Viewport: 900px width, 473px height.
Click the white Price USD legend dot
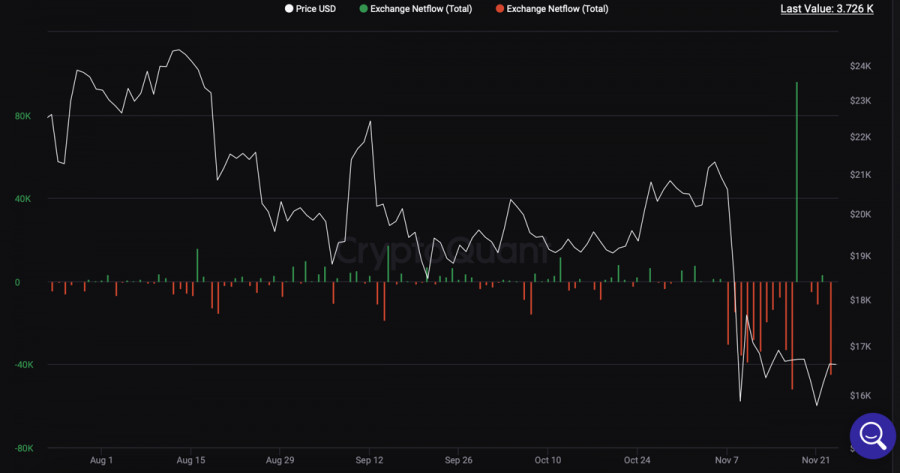point(289,9)
